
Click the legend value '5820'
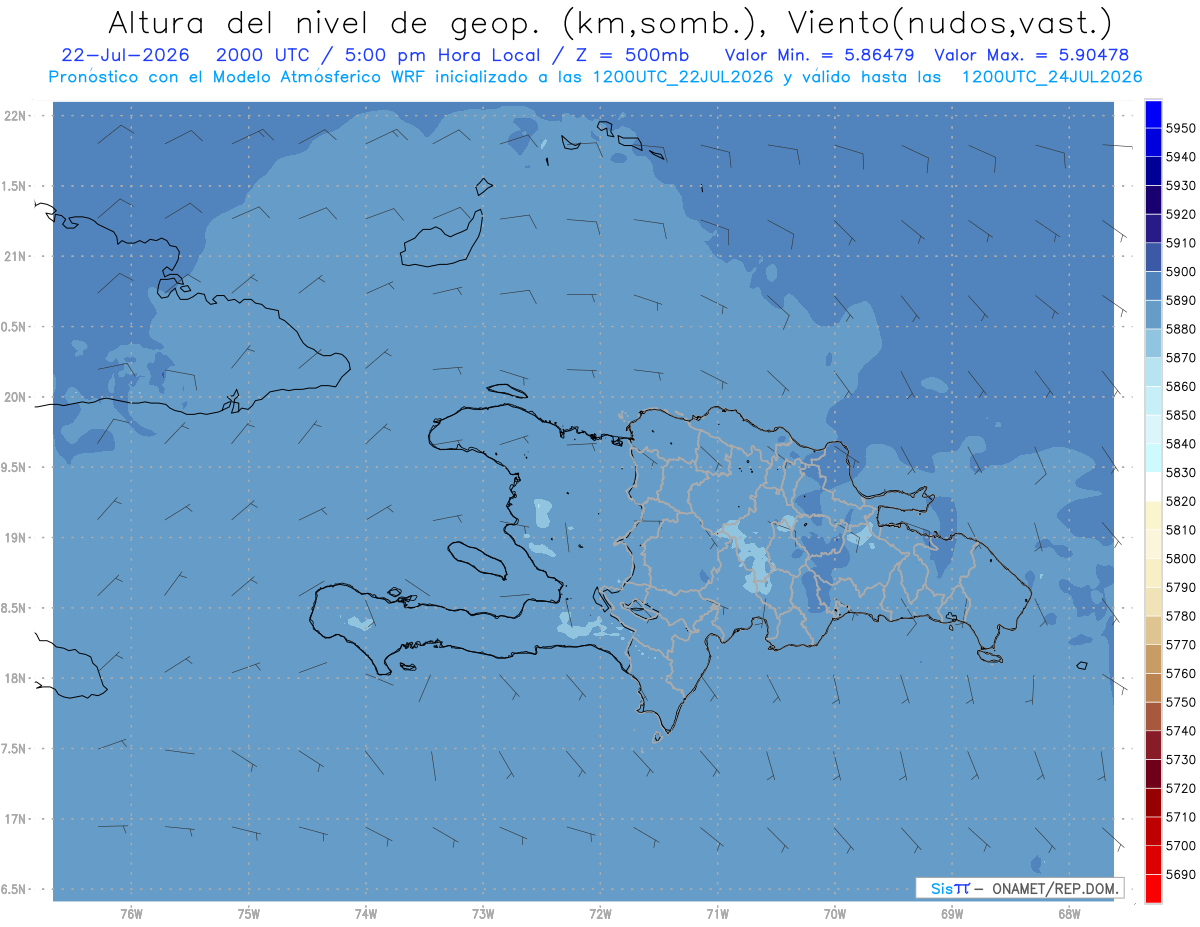[1181, 501]
